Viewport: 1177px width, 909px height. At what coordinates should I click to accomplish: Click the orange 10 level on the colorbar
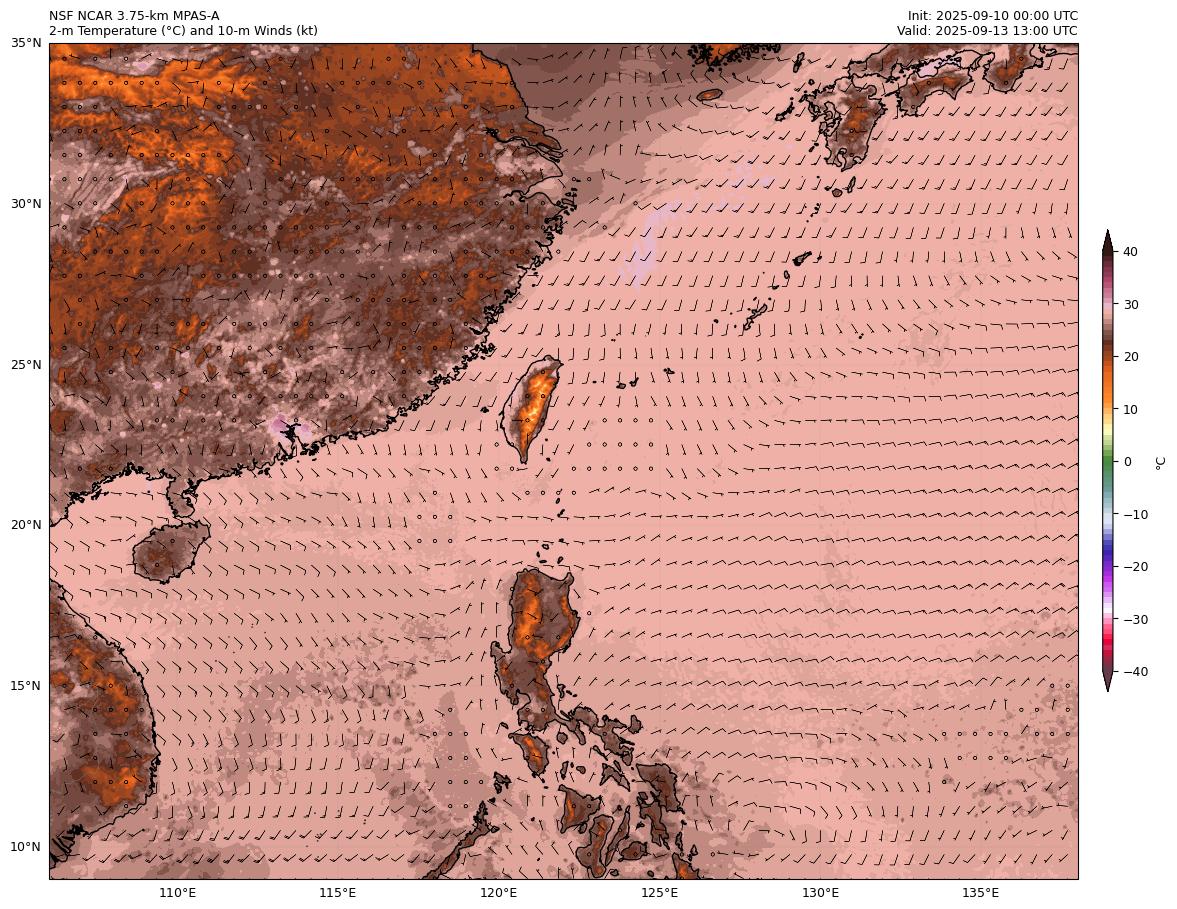(x=1108, y=409)
